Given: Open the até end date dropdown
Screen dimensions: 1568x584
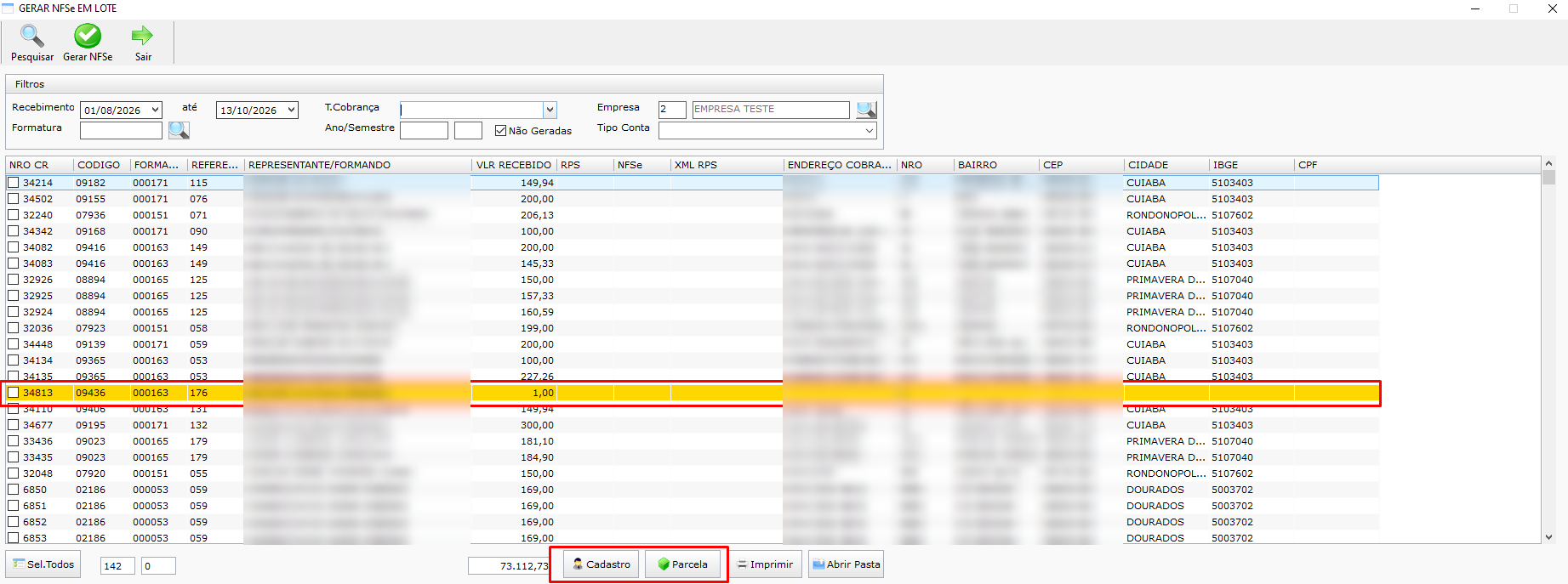Looking at the screenshot, I should [292, 110].
